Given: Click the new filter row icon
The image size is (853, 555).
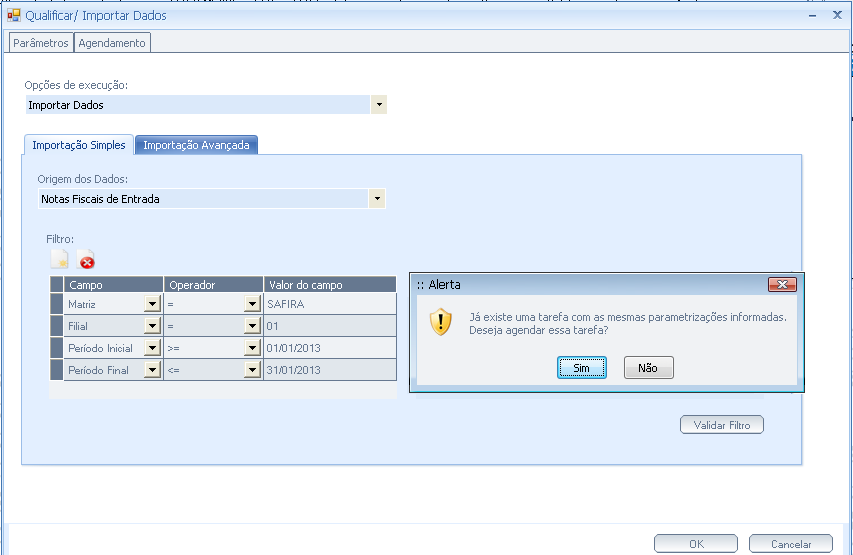Looking at the screenshot, I should [59, 259].
